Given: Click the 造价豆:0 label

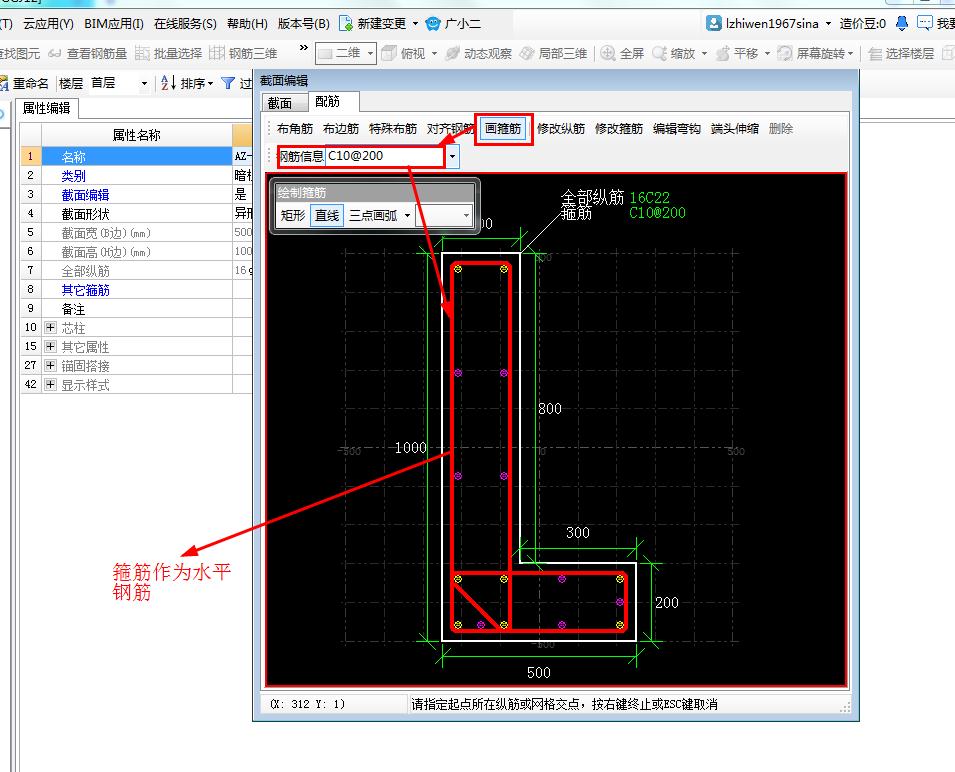Looking at the screenshot, I should click(x=862, y=24).
